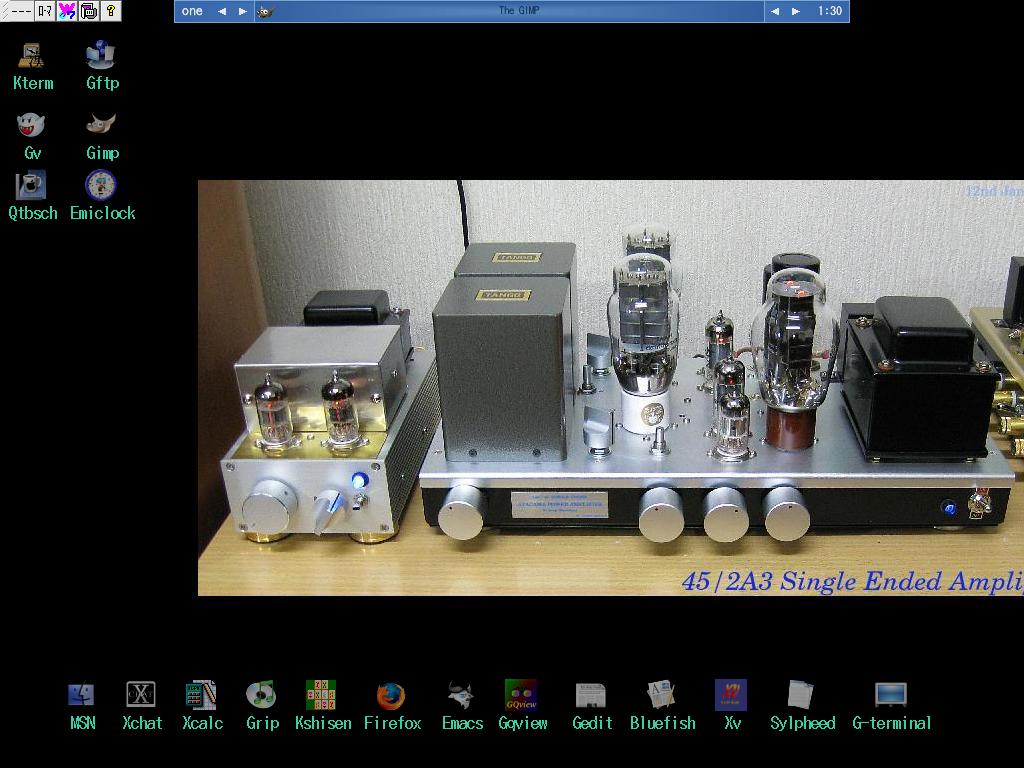Viewport: 1024px width, 768px height.
Task: Click the yellow question mark help button
Action: click(111, 11)
